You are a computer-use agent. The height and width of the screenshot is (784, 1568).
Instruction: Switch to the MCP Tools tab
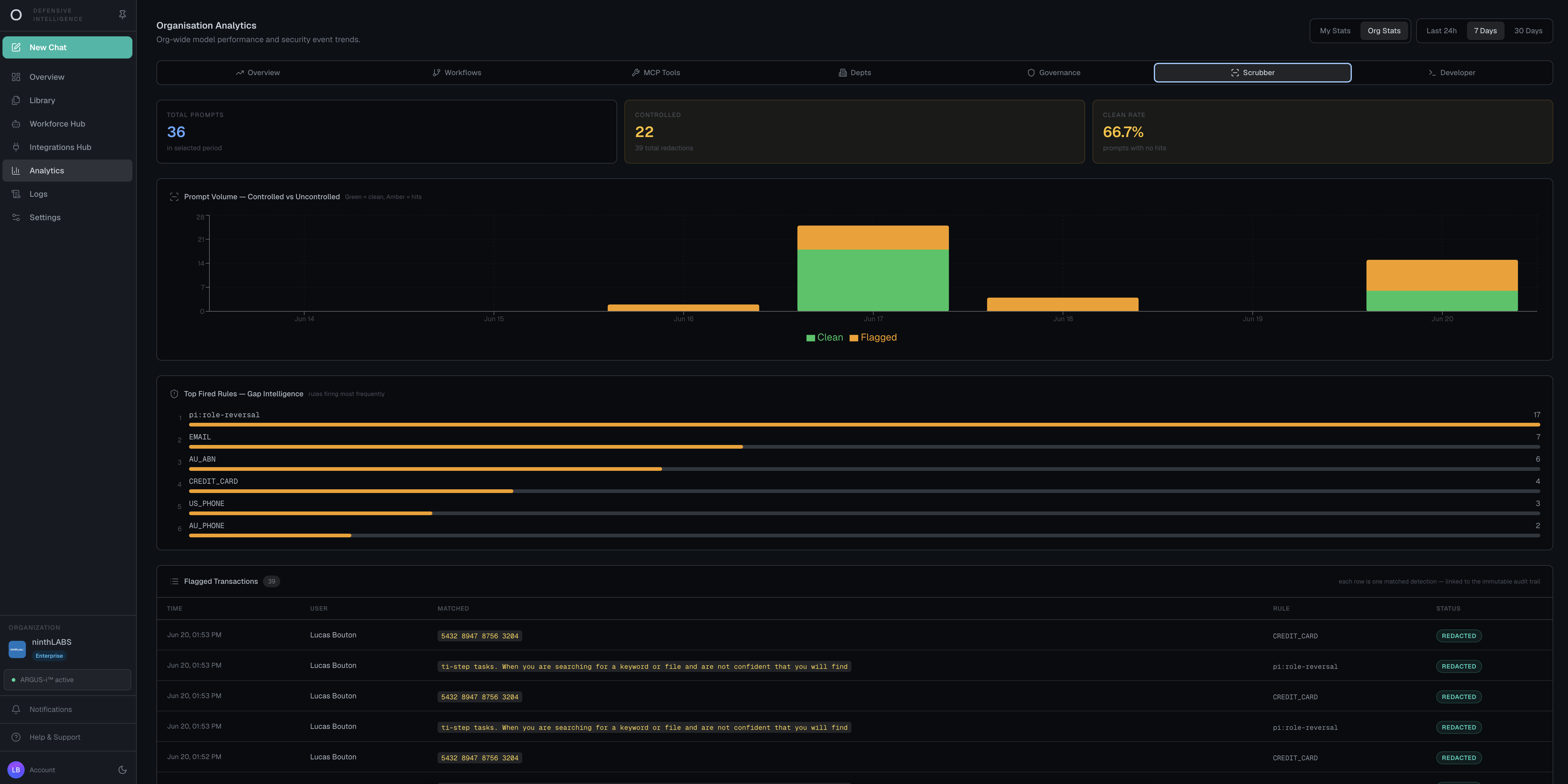point(656,72)
